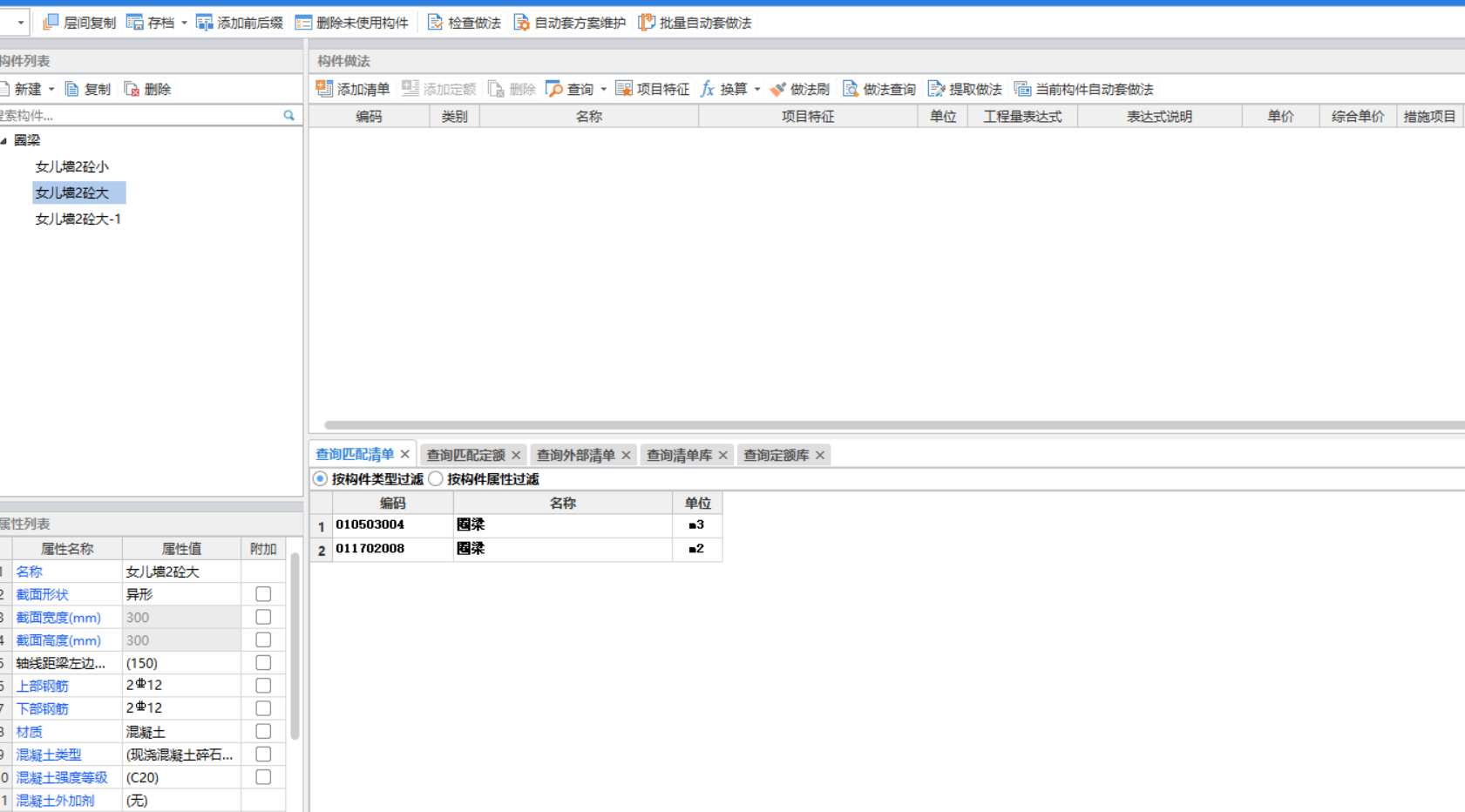Check the 附加 box for 截面形状

click(263, 594)
